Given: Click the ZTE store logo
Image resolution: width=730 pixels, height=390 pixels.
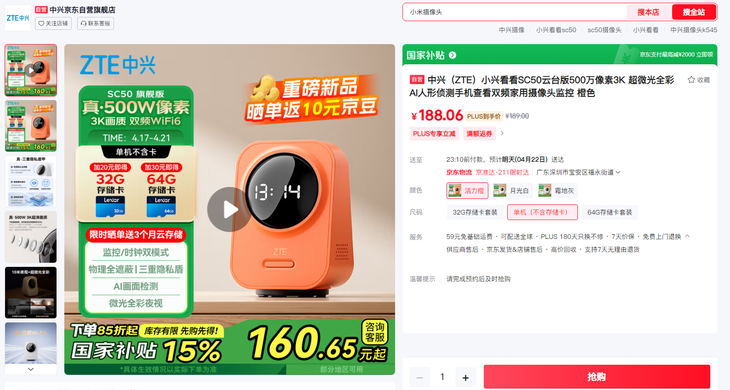Looking at the screenshot, I should coord(18,18).
